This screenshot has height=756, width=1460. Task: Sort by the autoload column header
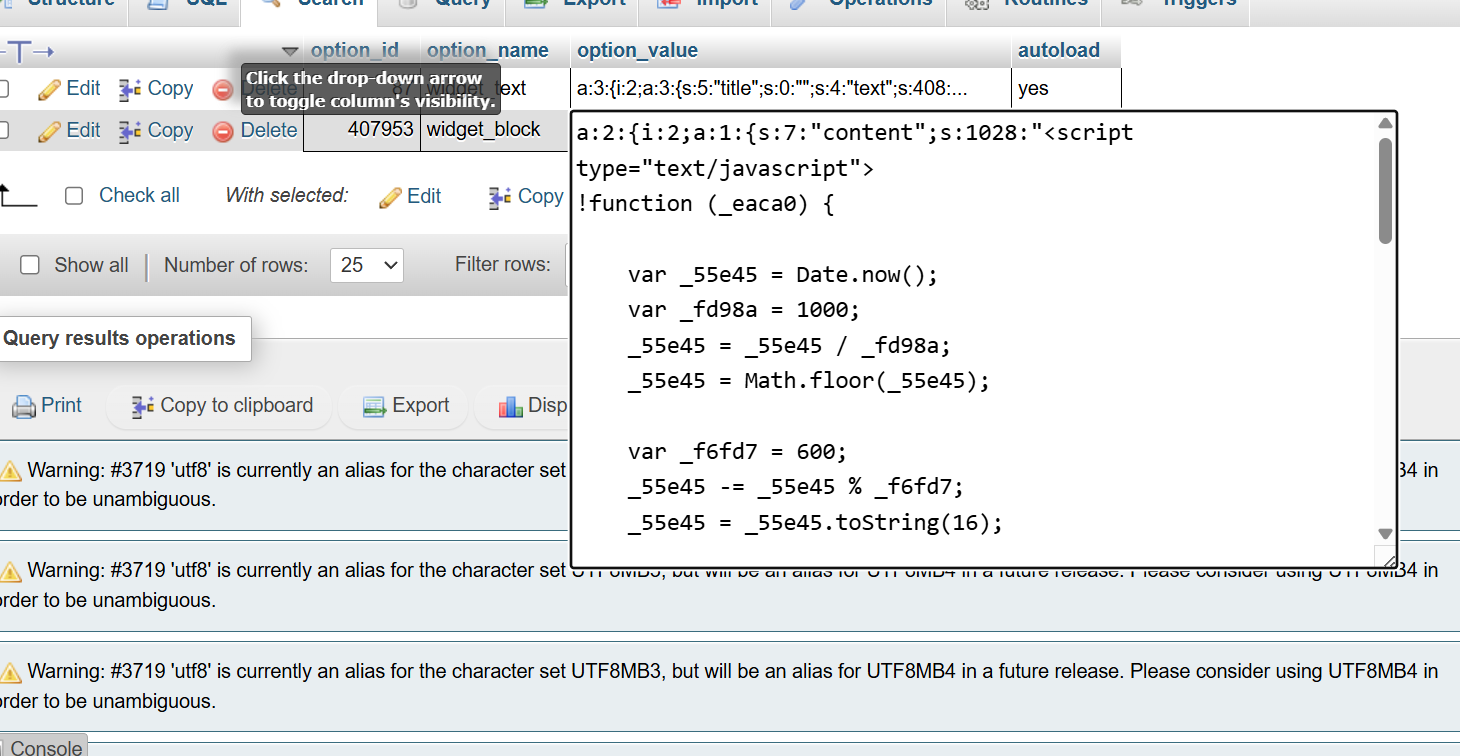coord(1058,51)
